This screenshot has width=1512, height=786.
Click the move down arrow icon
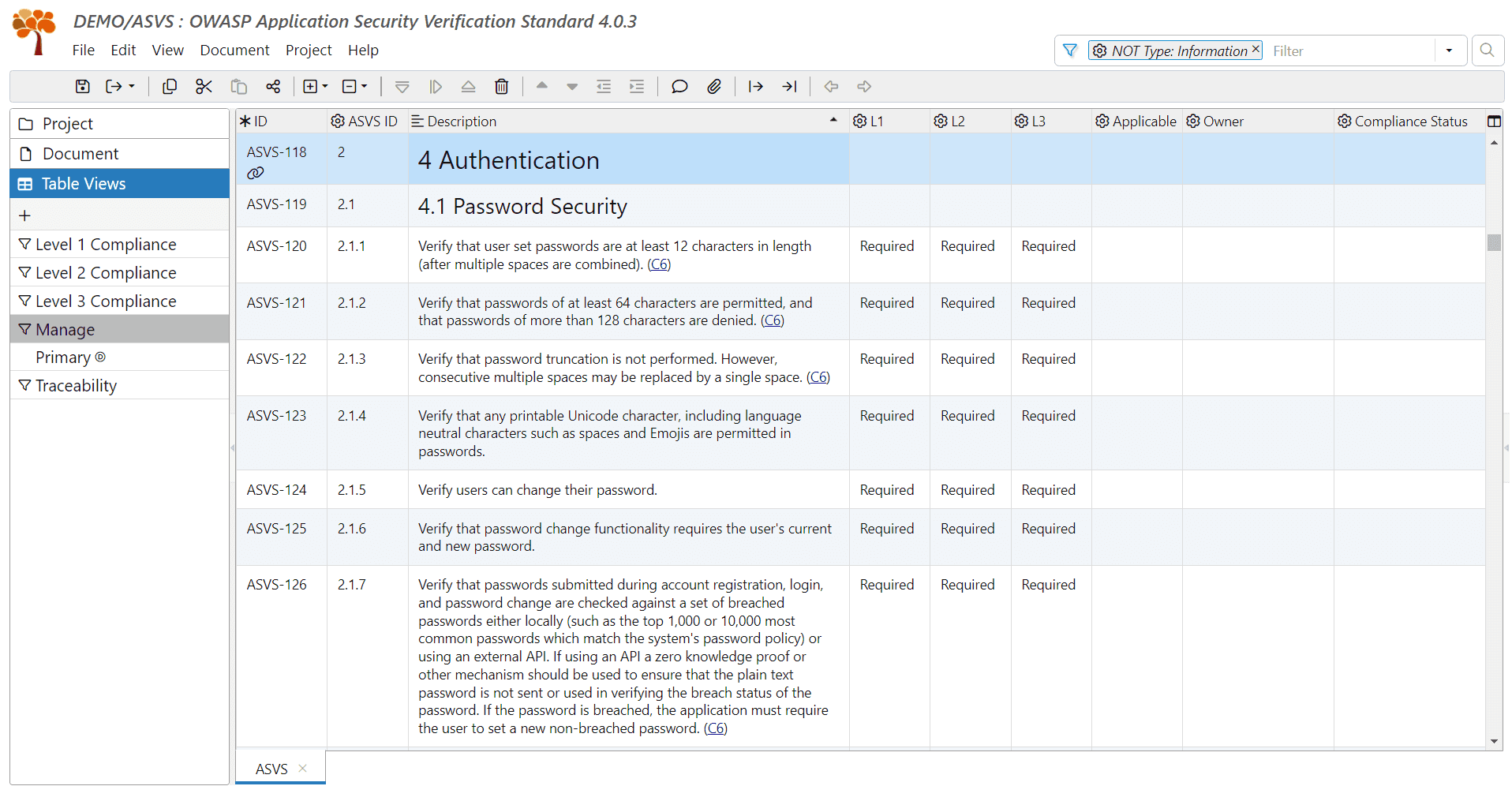572,87
